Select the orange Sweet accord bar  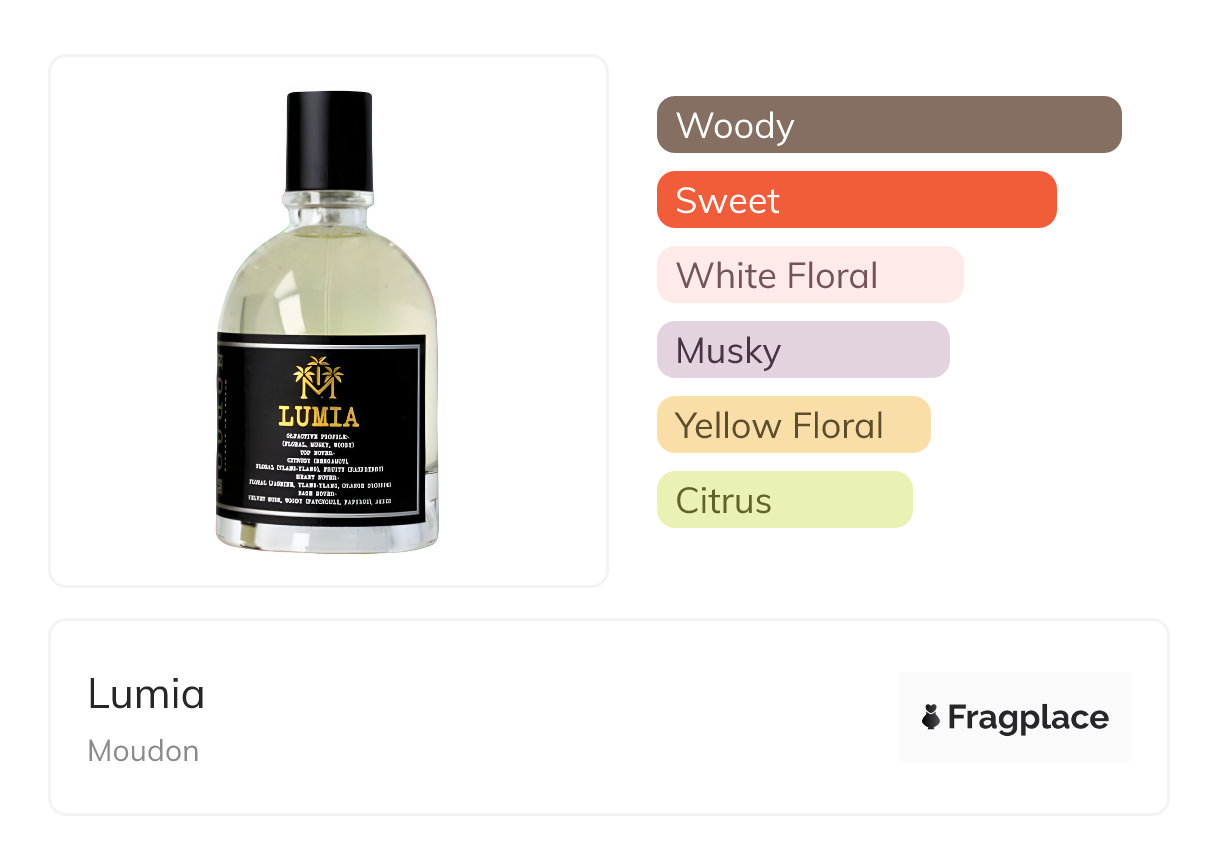[856, 200]
